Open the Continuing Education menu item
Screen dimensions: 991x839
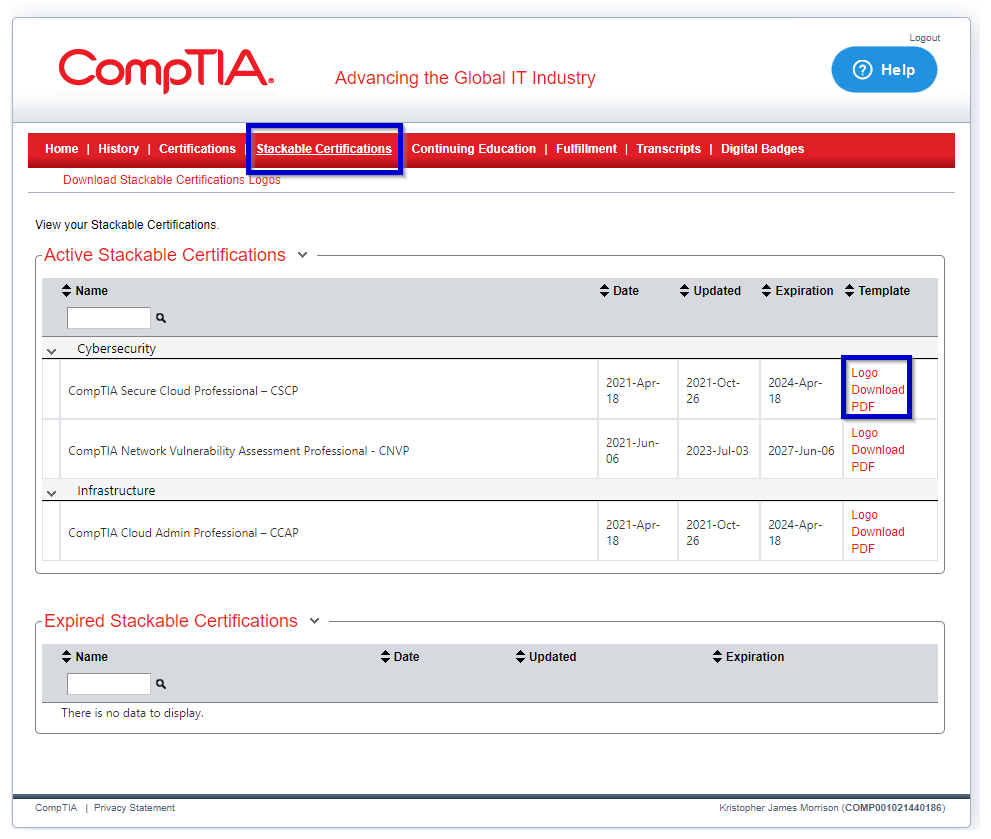click(473, 149)
